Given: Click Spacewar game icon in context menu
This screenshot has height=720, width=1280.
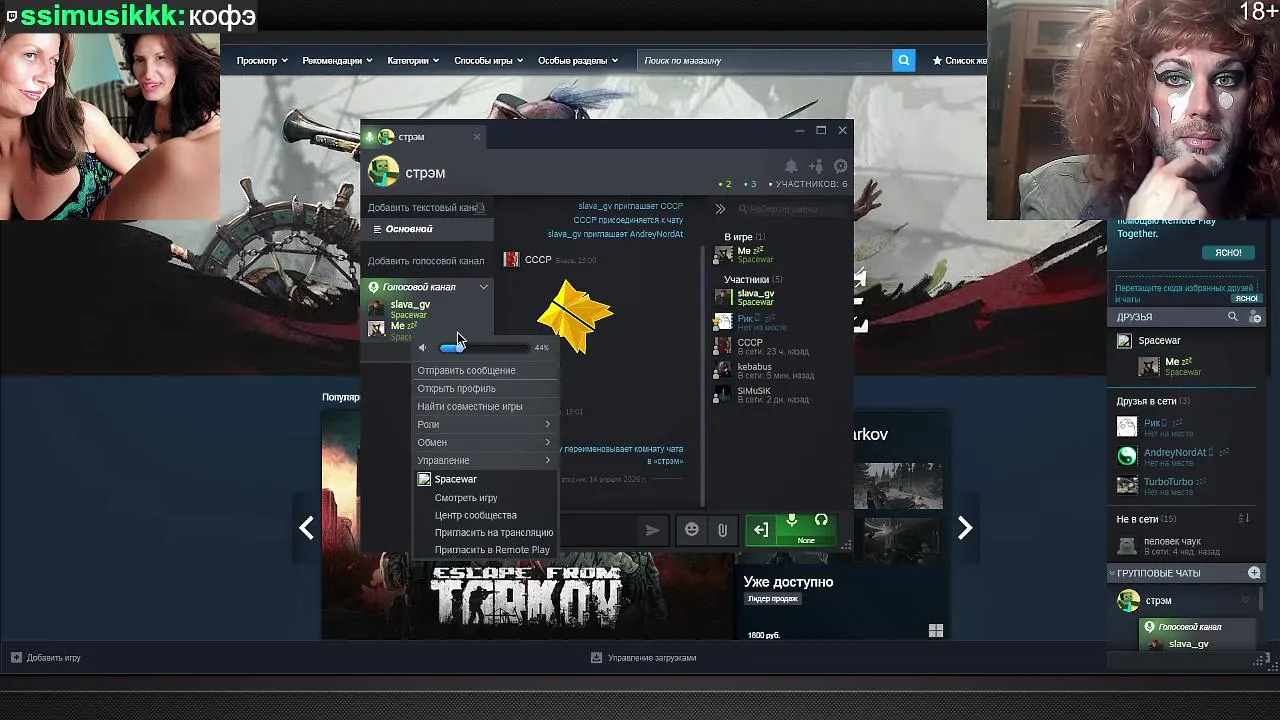Looking at the screenshot, I should pos(424,479).
